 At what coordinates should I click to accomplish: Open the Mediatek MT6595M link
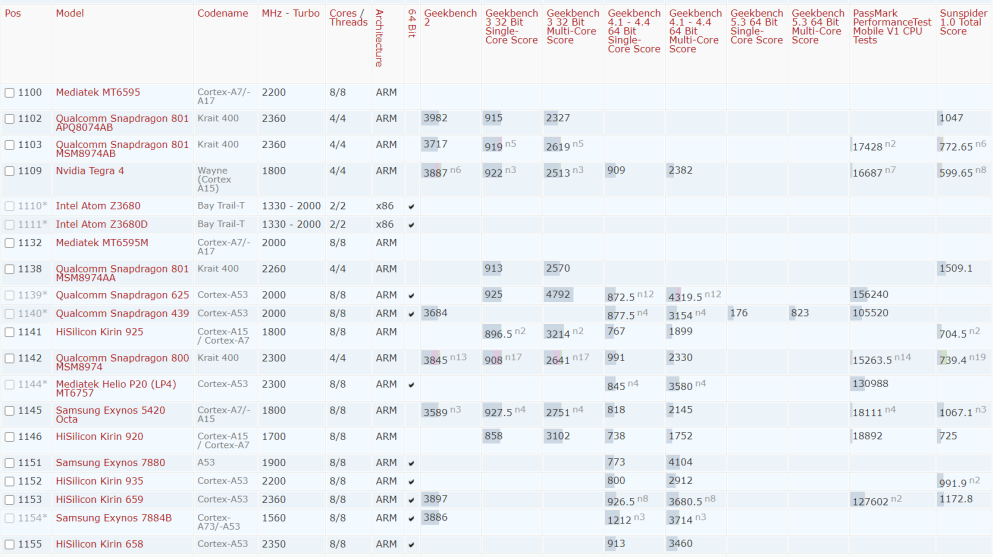(x=102, y=243)
